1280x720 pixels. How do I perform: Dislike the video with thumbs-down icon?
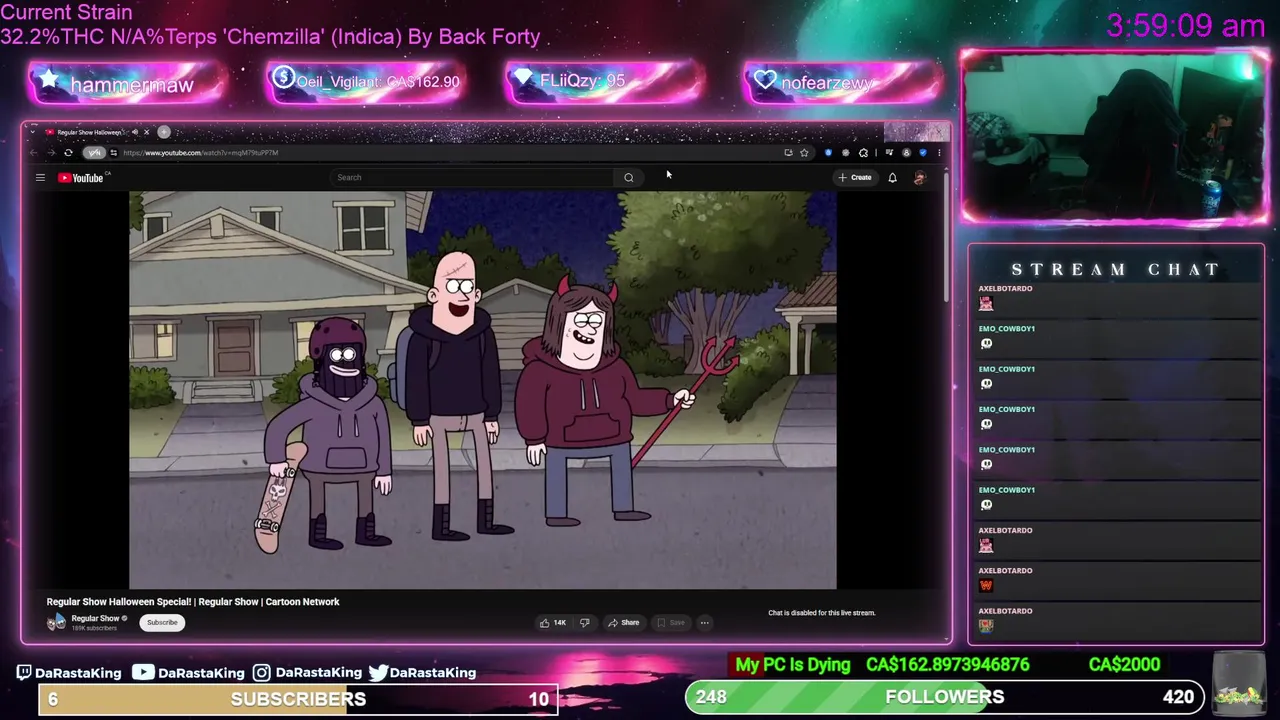click(584, 622)
